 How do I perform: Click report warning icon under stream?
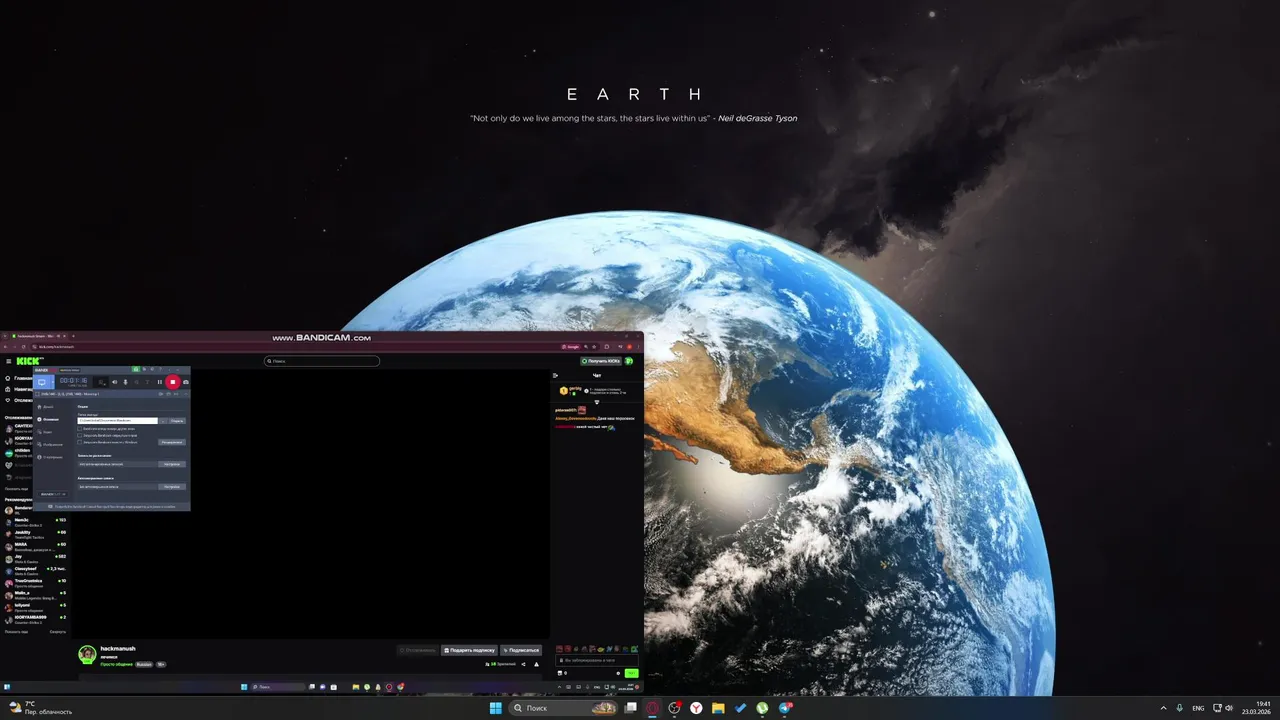536,664
